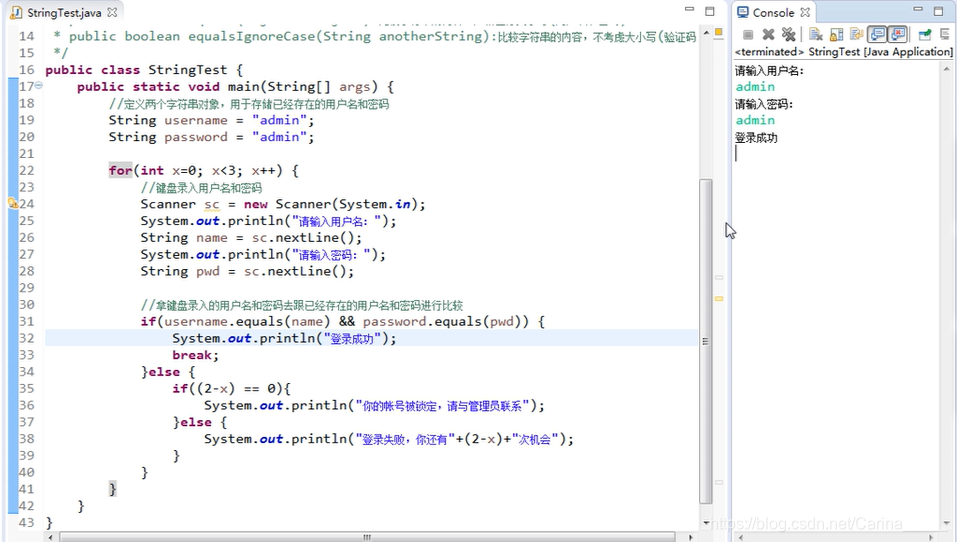Click the comment on line 18
Viewport: 957px width, 542px height.
249,103
